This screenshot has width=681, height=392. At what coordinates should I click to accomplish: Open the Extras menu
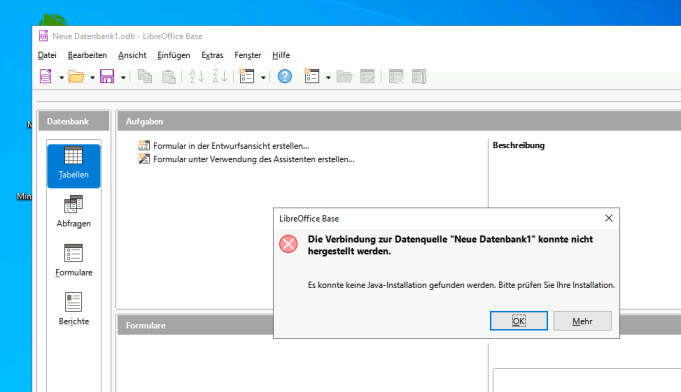[x=212, y=55]
